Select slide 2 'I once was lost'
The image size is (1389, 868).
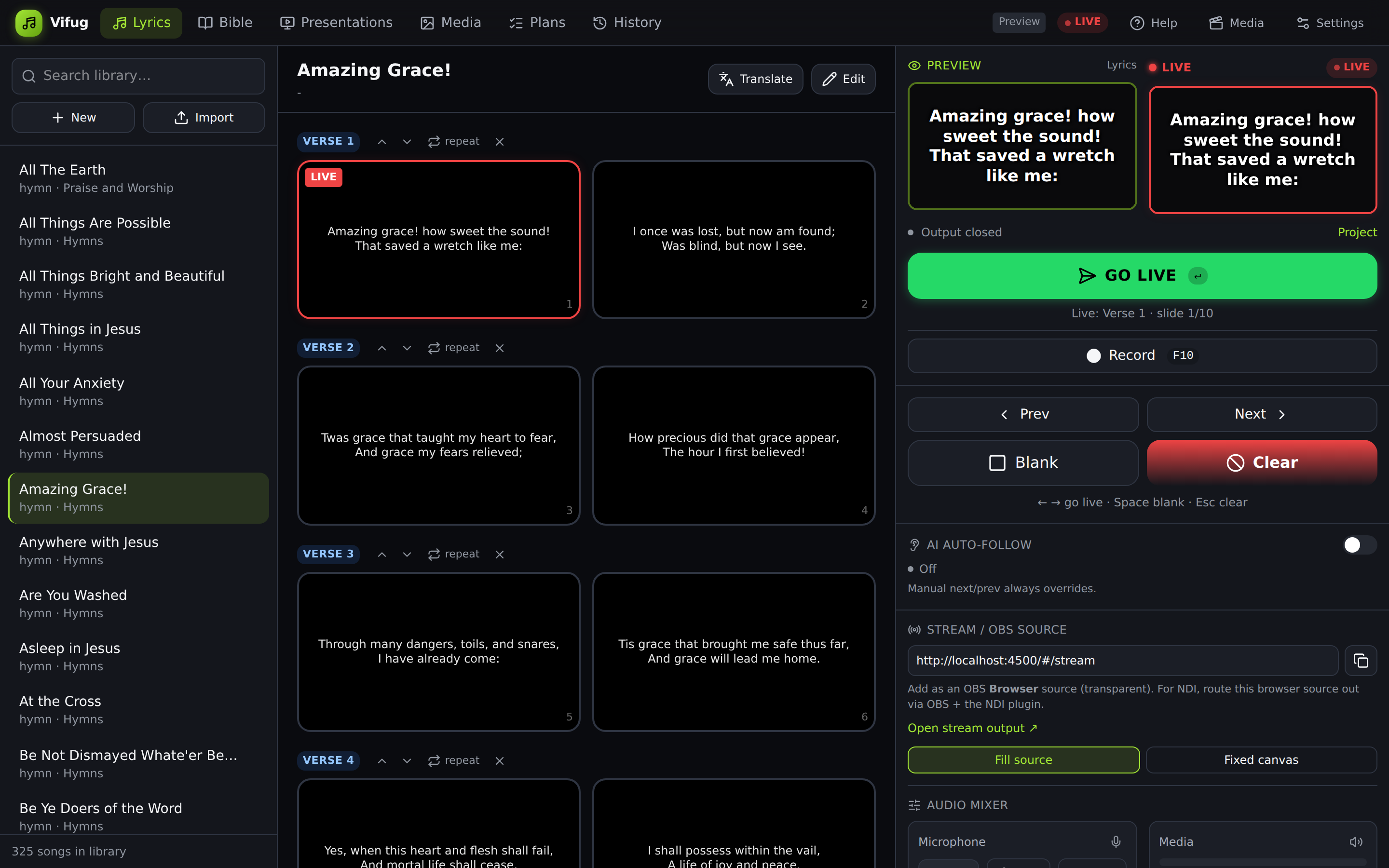(x=734, y=239)
